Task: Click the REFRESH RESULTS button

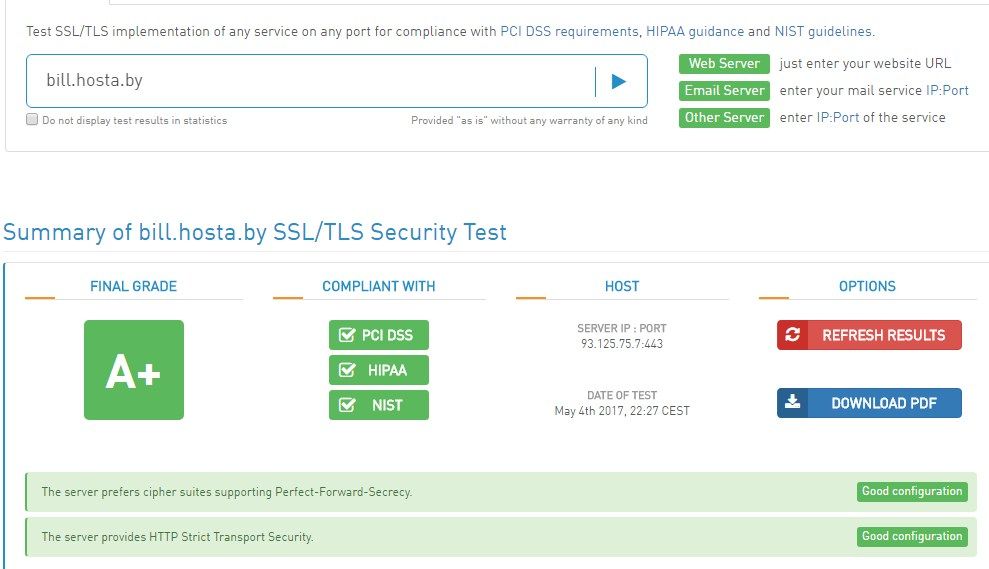Action: pos(869,335)
